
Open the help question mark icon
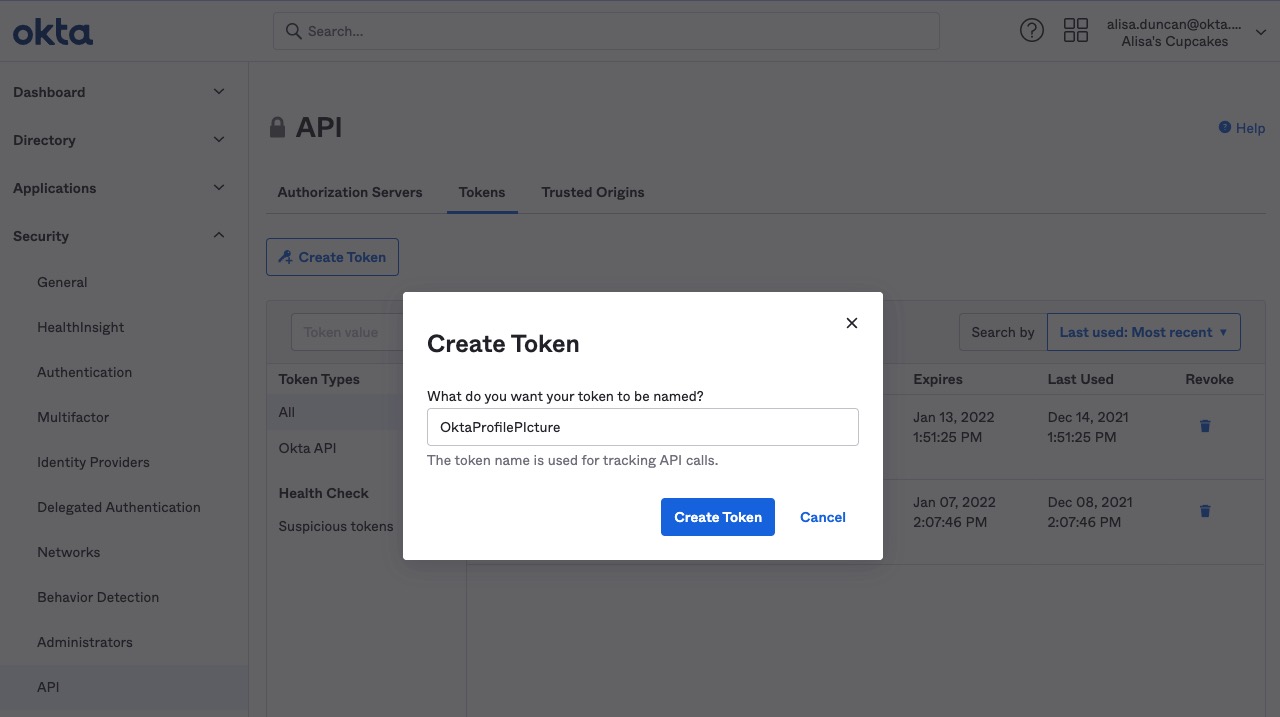pos(1031,31)
